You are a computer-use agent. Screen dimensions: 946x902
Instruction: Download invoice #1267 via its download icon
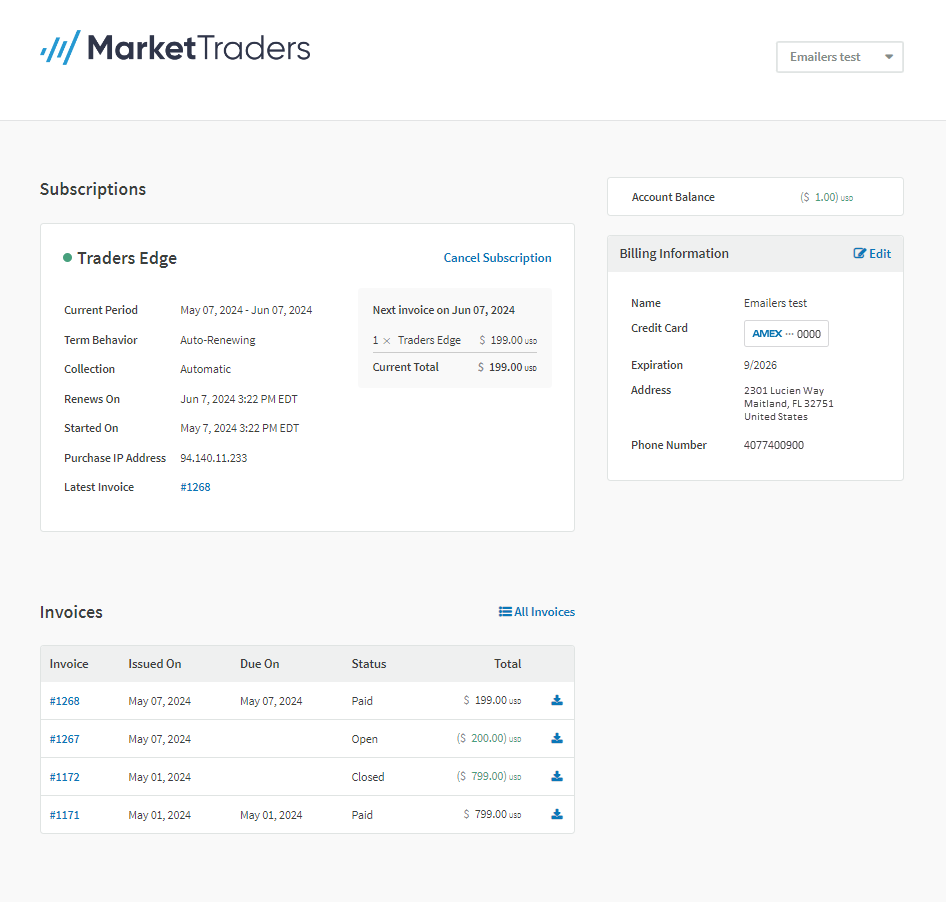click(x=557, y=738)
